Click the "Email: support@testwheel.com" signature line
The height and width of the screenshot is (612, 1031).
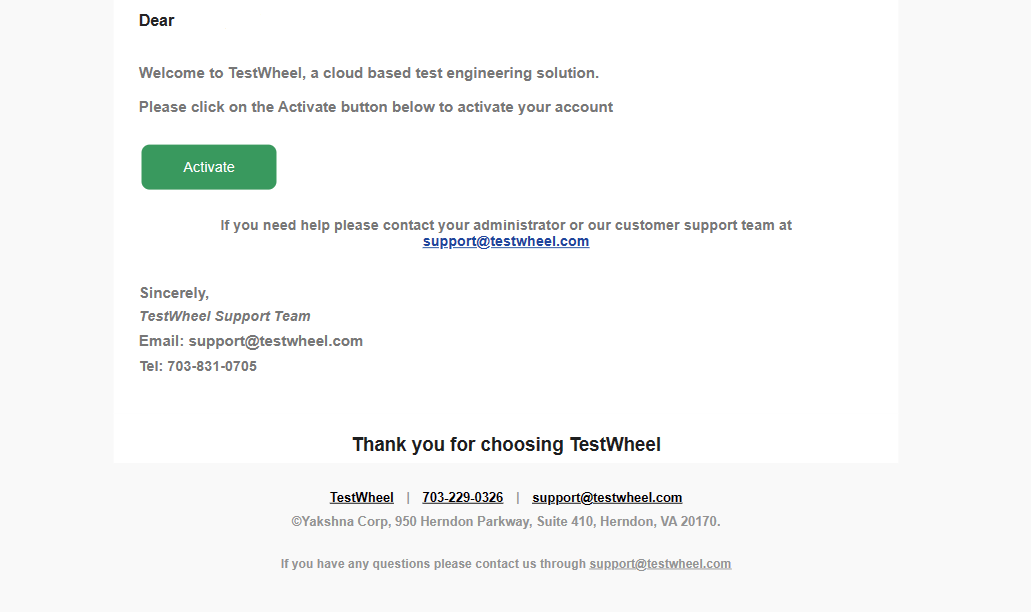point(251,341)
